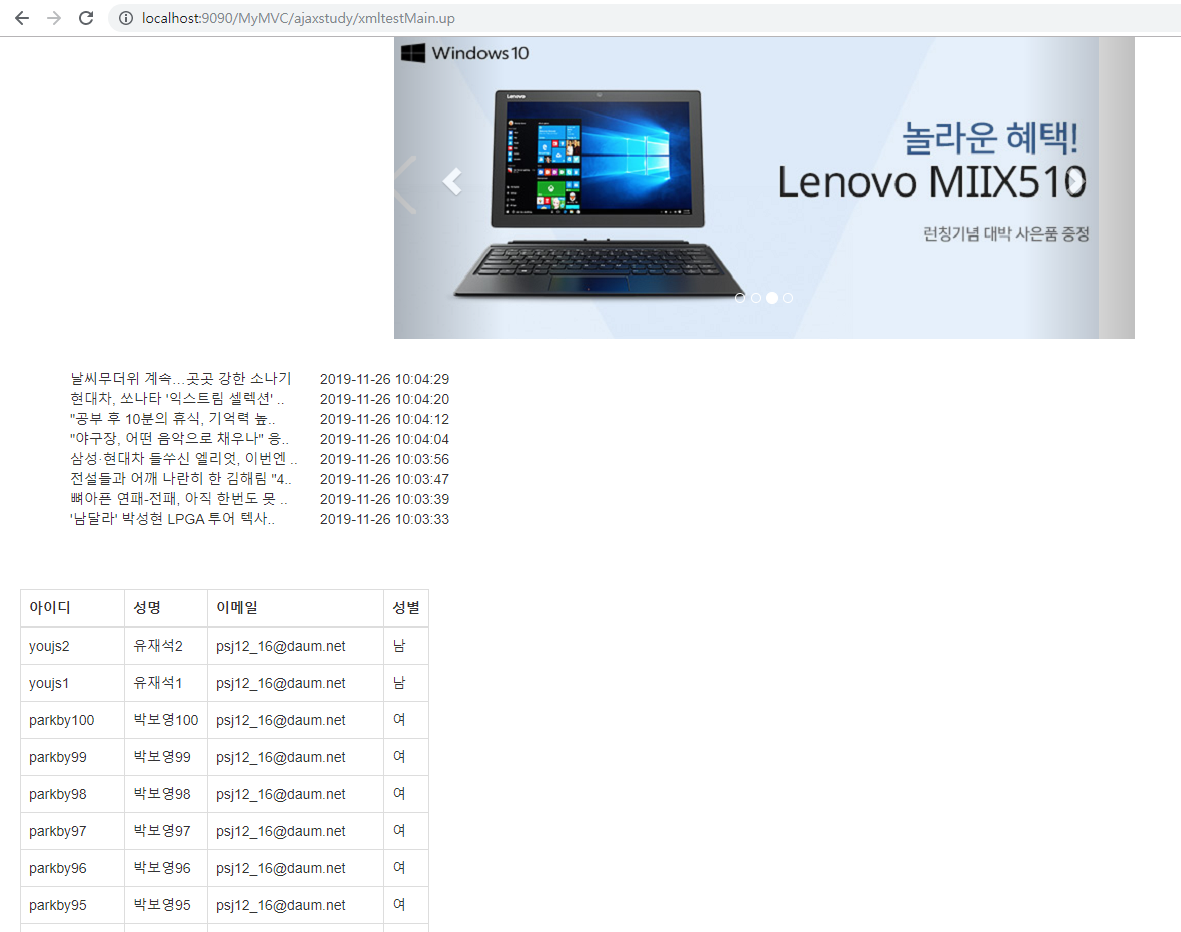The height and width of the screenshot is (932, 1181).
Task: Click the name cell 유재석1
Action: pos(166,683)
